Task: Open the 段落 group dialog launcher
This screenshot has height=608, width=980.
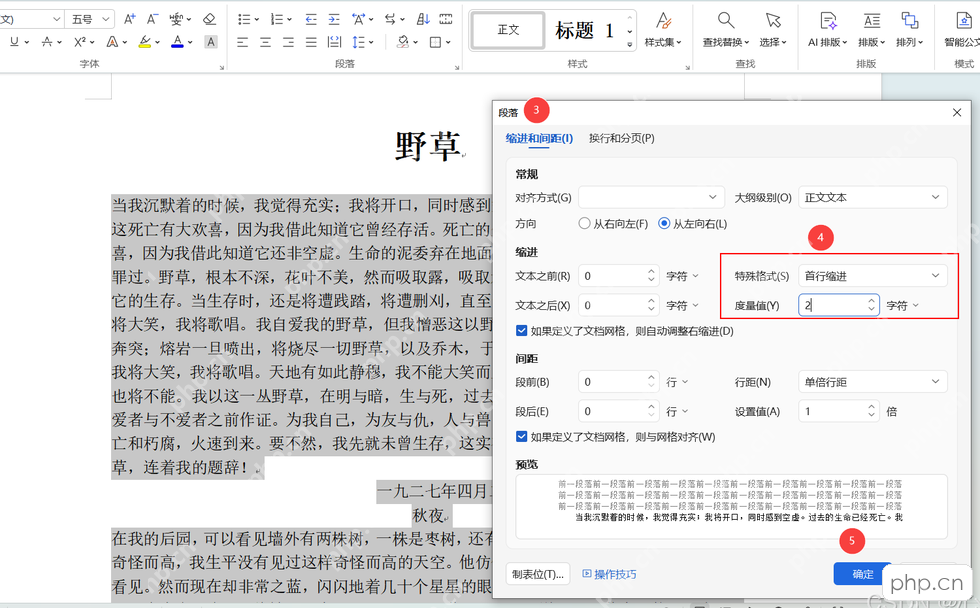Action: point(457,67)
